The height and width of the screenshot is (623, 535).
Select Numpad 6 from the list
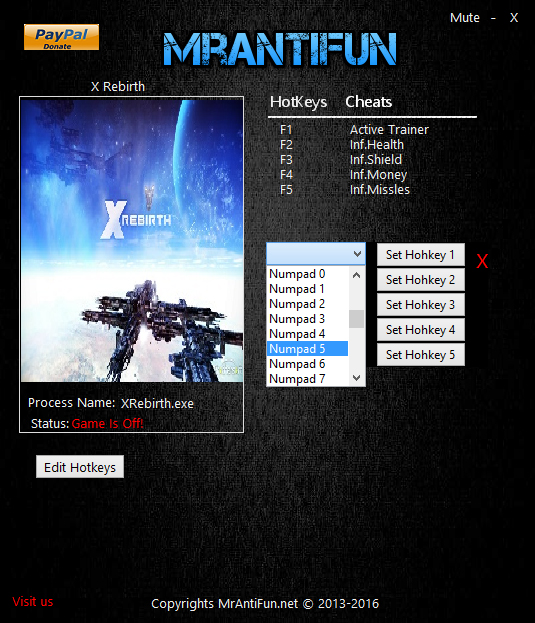click(x=308, y=364)
